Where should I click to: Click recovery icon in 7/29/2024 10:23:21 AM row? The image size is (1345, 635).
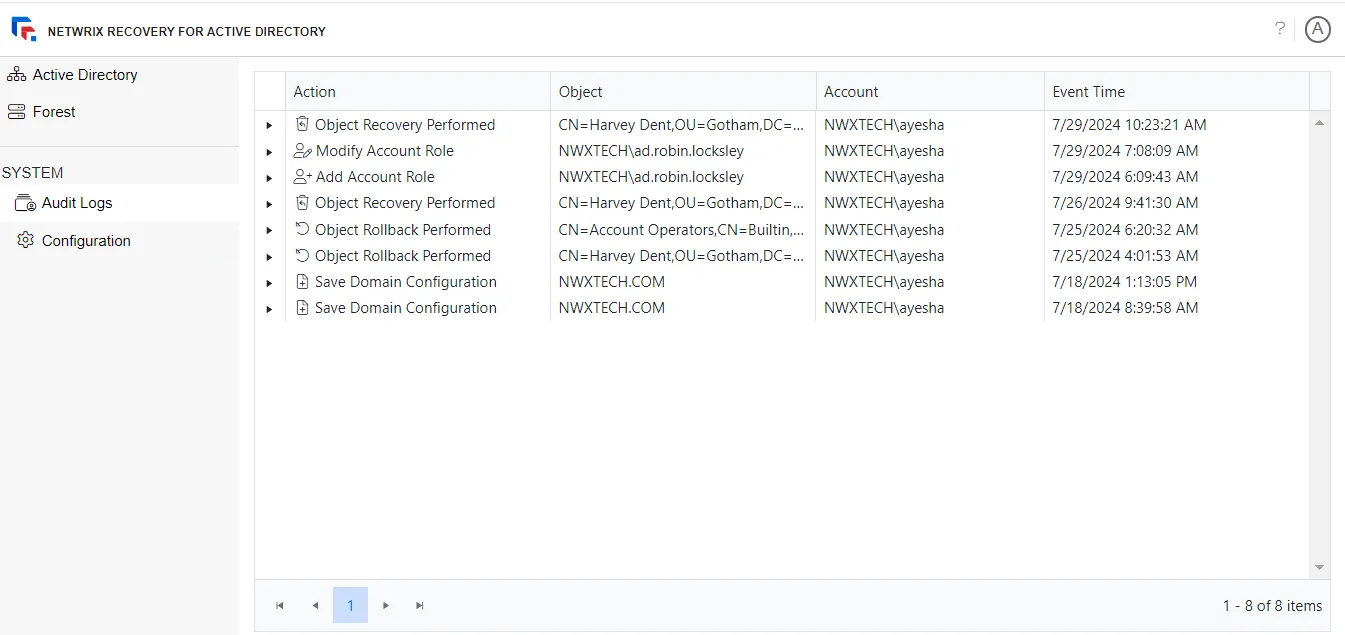coord(302,124)
